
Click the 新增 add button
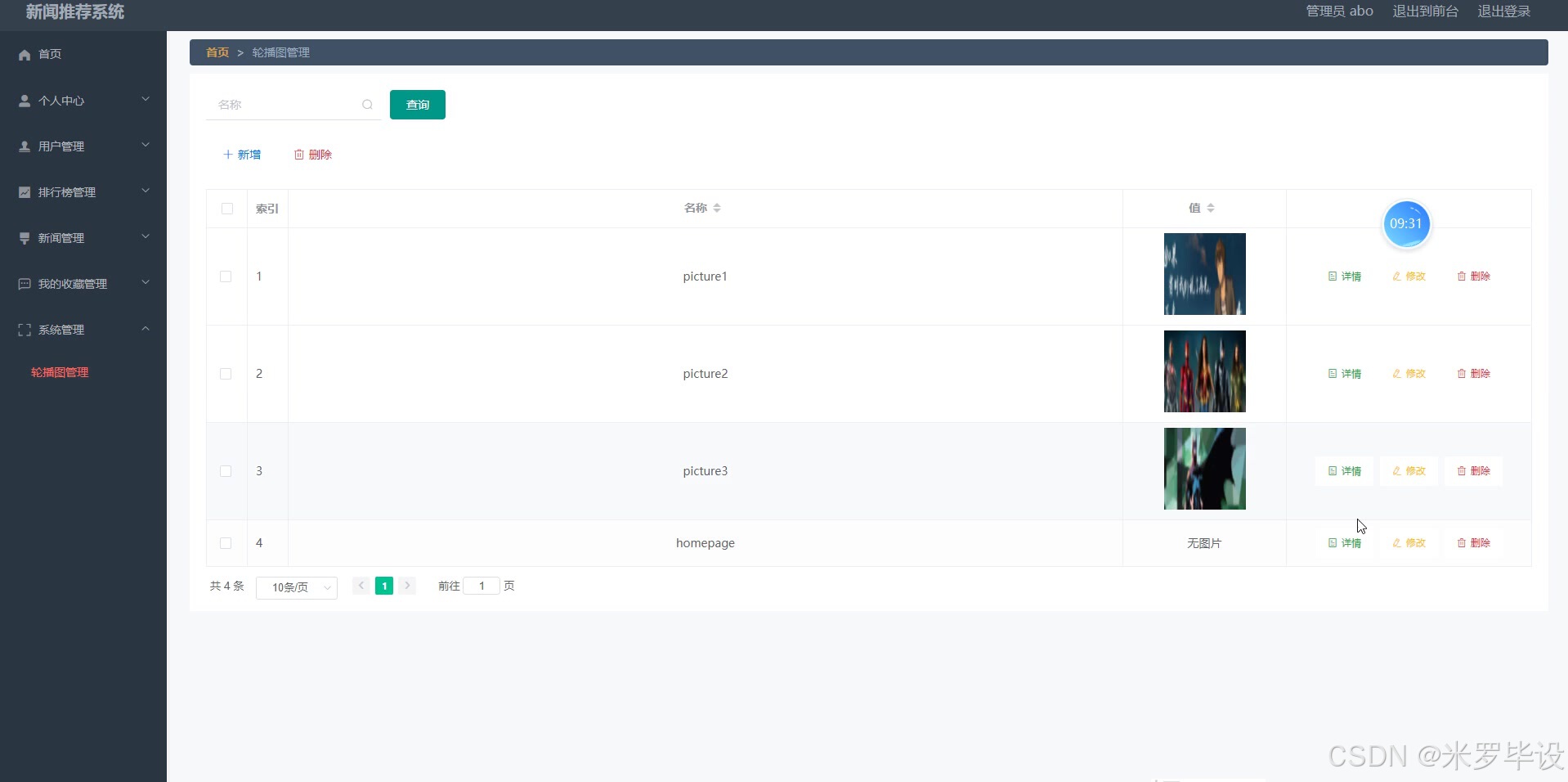(242, 155)
